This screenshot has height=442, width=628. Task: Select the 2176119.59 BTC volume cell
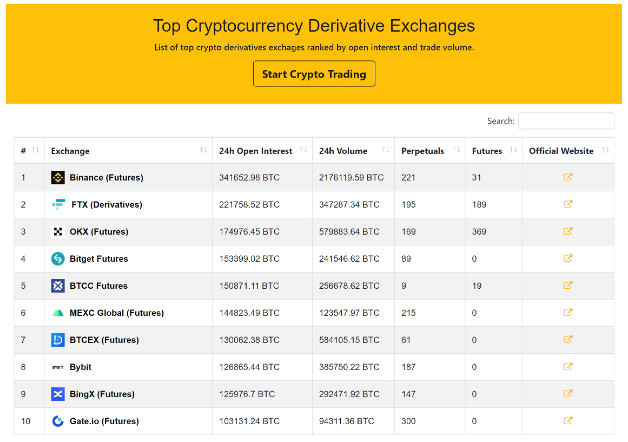pos(351,177)
